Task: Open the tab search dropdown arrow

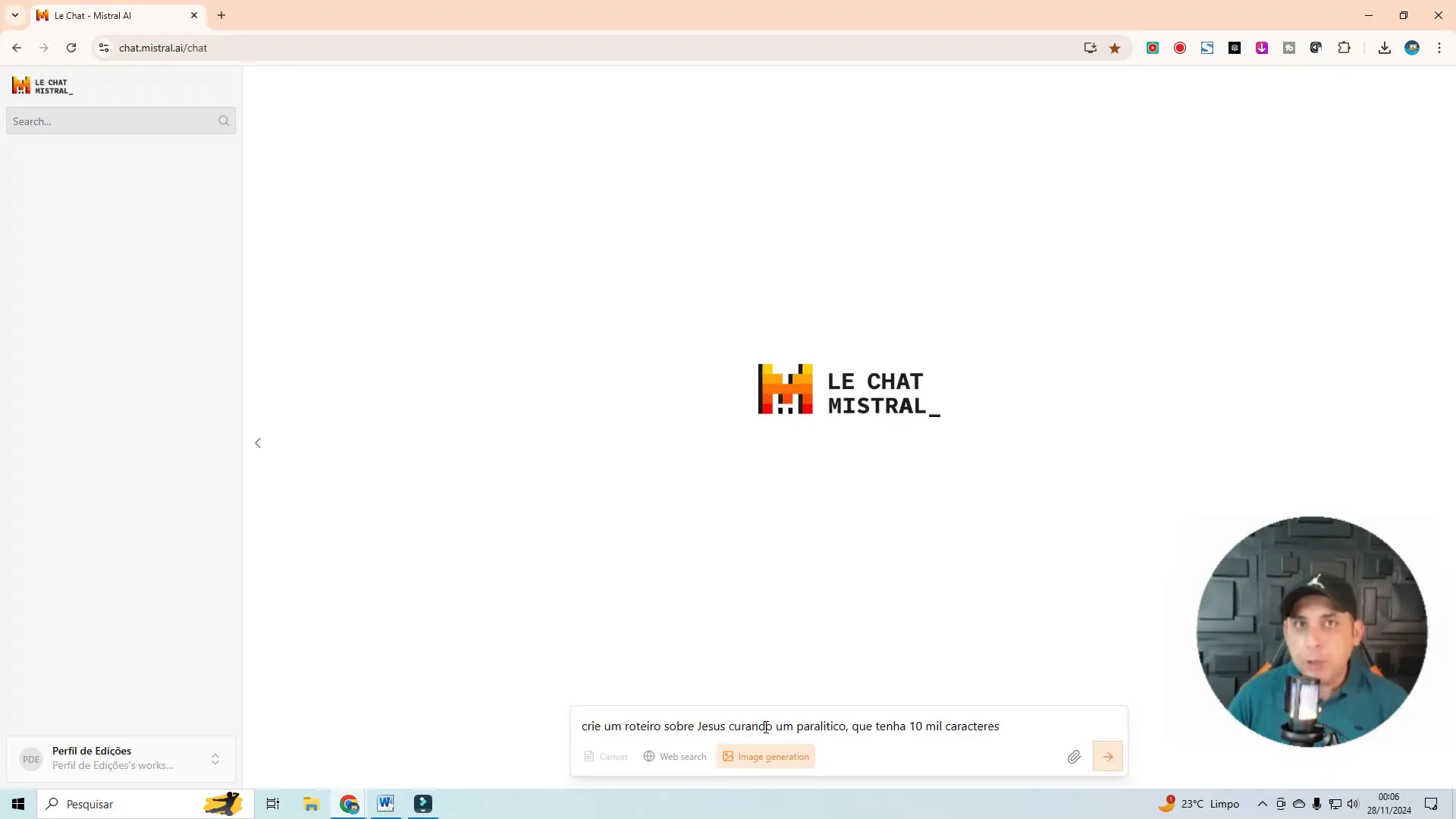Action: coord(14,15)
